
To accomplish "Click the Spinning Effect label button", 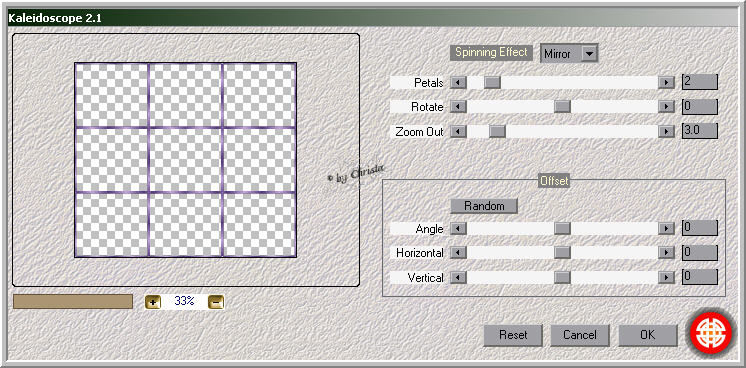I will 491,52.
